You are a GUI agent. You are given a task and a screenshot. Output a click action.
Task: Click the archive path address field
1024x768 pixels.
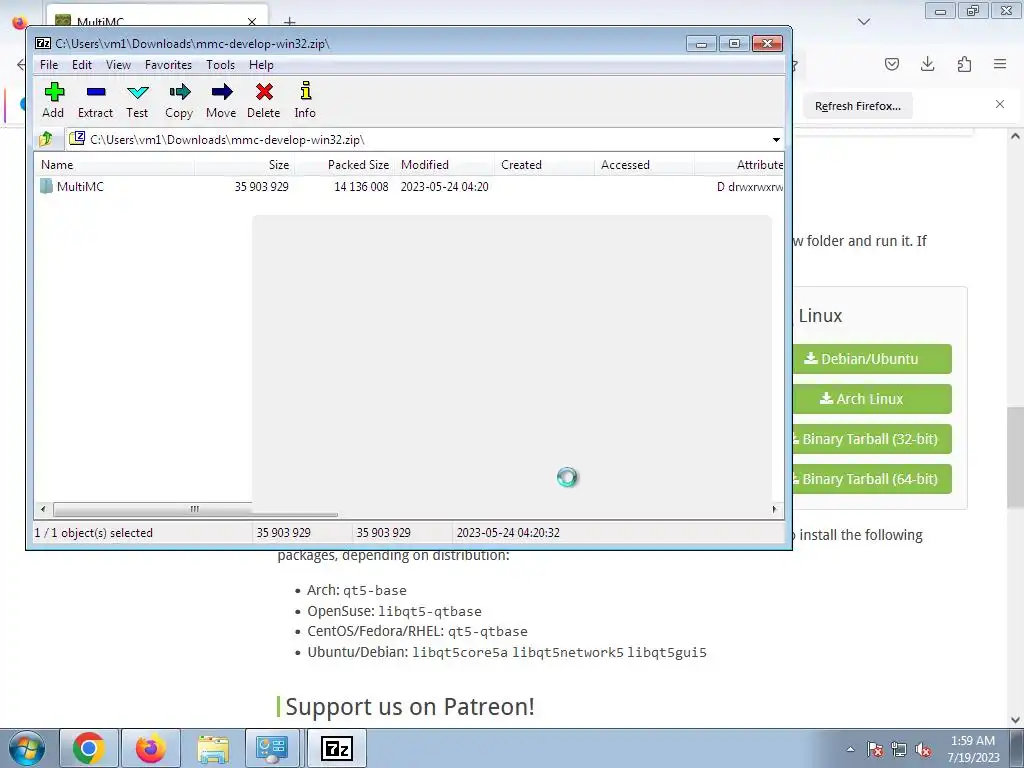[x=418, y=140]
